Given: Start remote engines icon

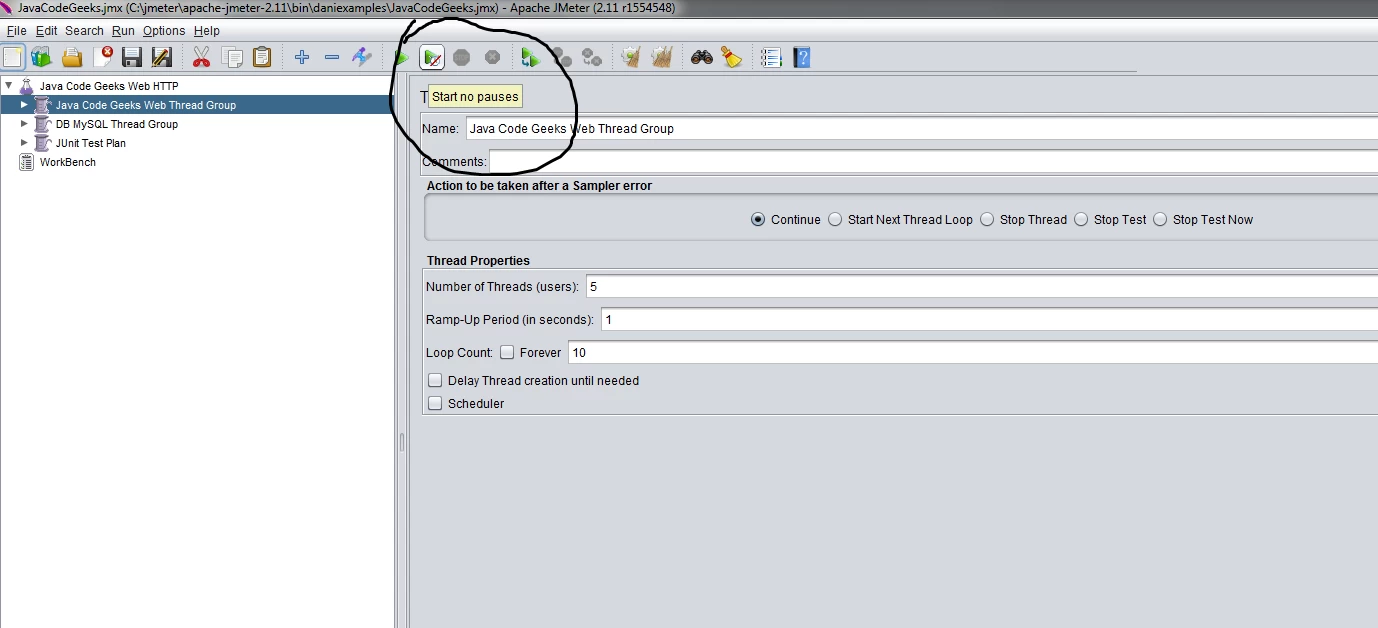Looking at the screenshot, I should coord(531,57).
